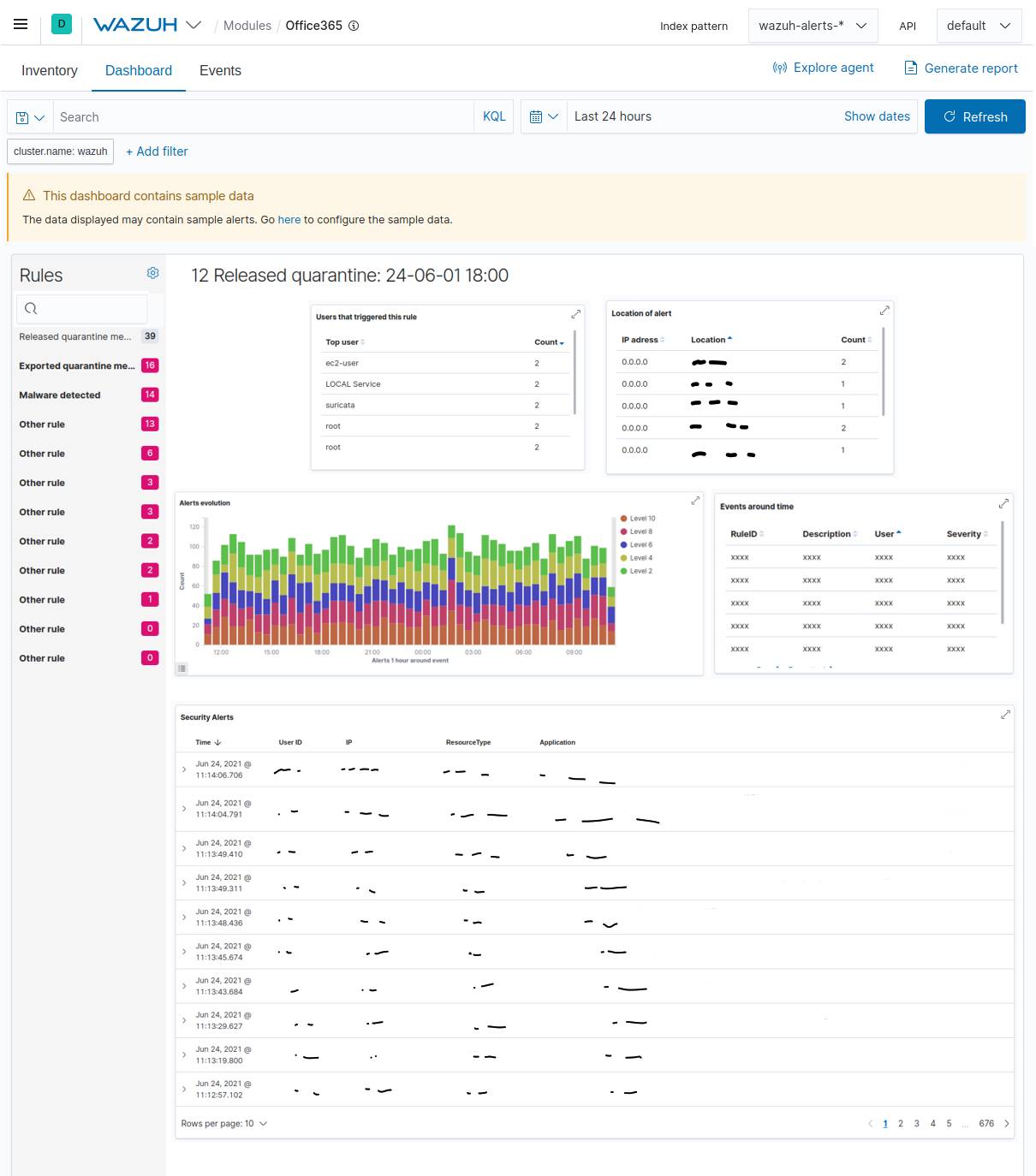Expand the Alerts evolution visualization
This screenshot has width=1036, height=1176.
click(694, 501)
